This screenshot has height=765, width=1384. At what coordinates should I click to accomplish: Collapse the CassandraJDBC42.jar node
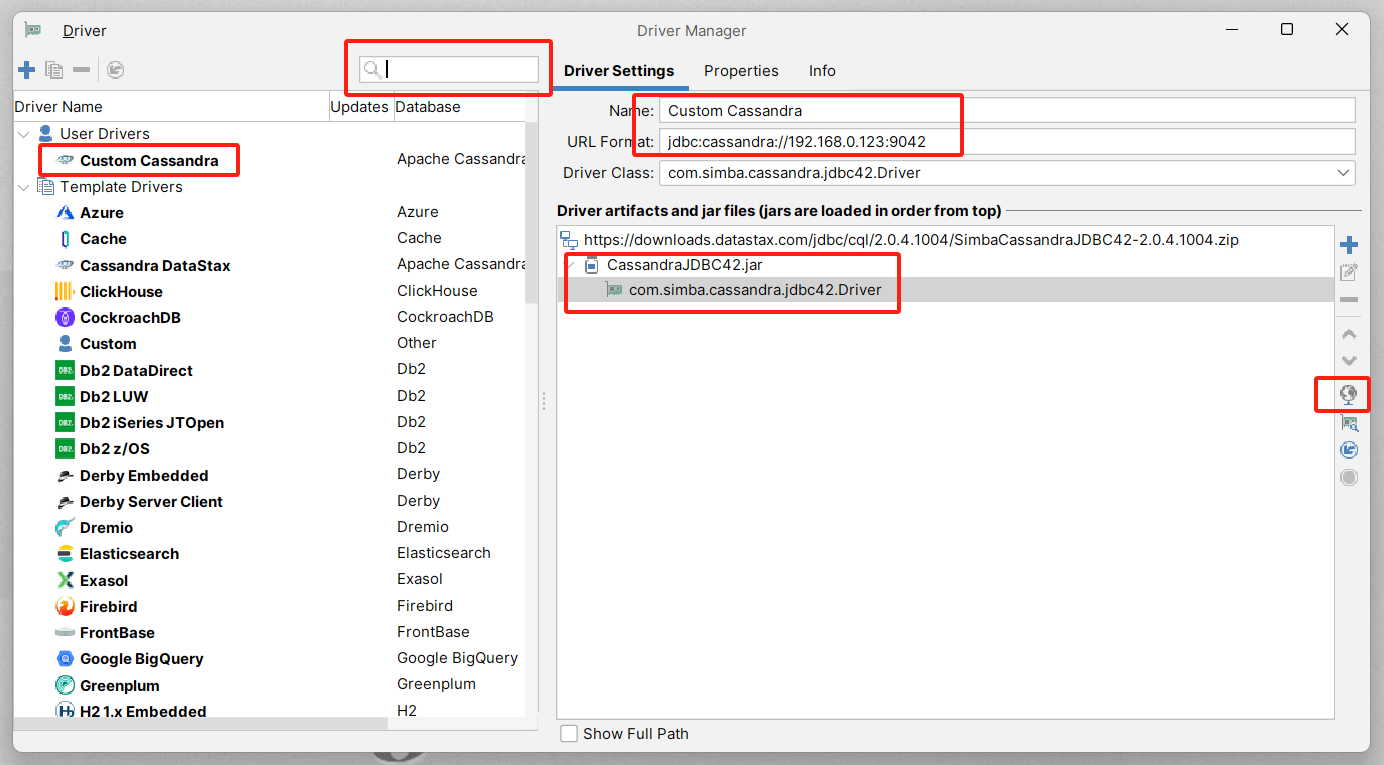572,266
